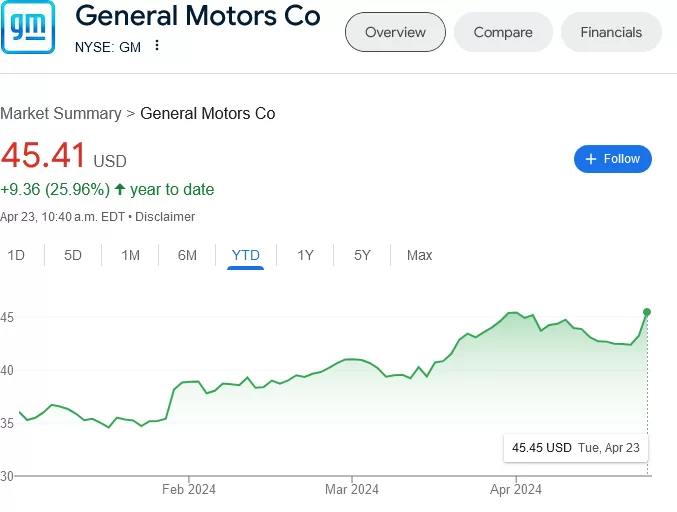
Task: Switch to the Compare tab
Action: pos(503,32)
